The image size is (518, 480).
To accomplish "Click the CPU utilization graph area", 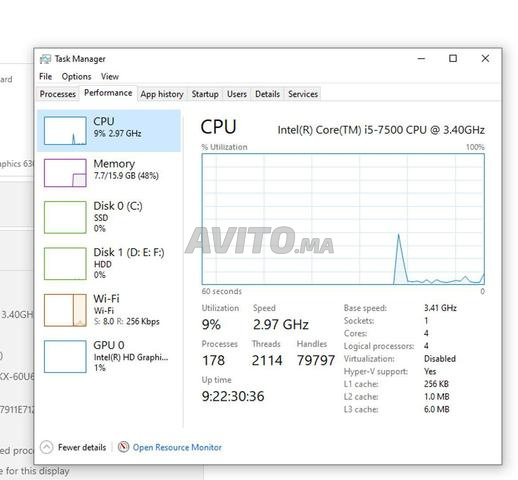I will [x=343, y=219].
